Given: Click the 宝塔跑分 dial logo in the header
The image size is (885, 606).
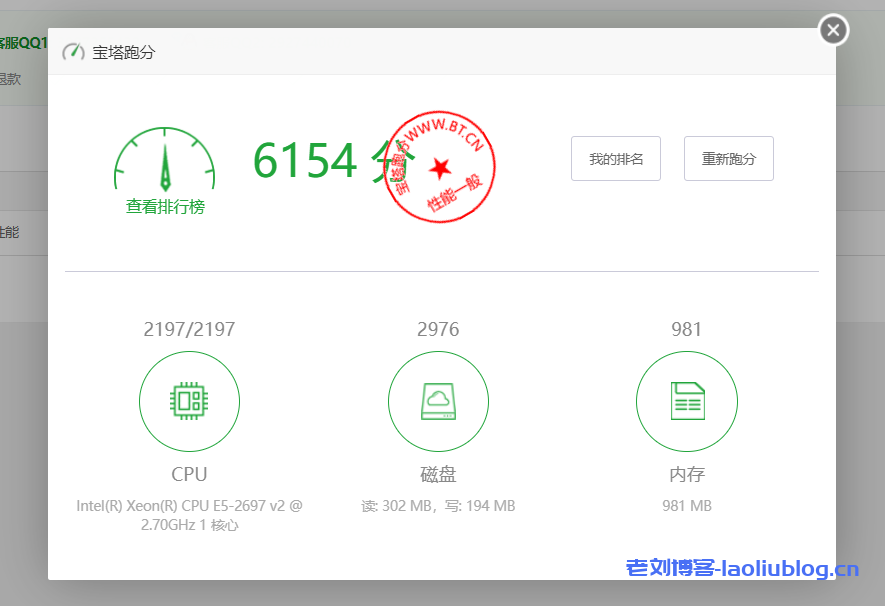Looking at the screenshot, I should click(x=72, y=52).
